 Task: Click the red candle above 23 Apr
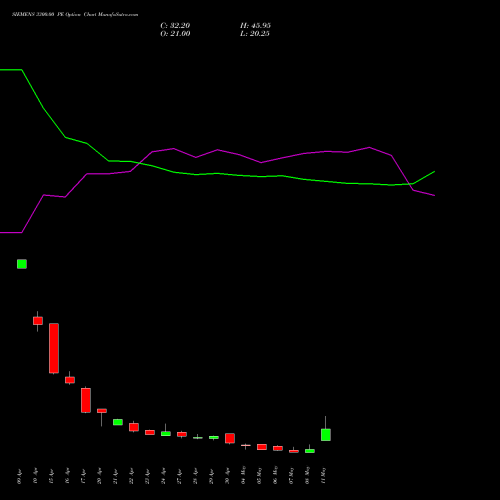150,432
